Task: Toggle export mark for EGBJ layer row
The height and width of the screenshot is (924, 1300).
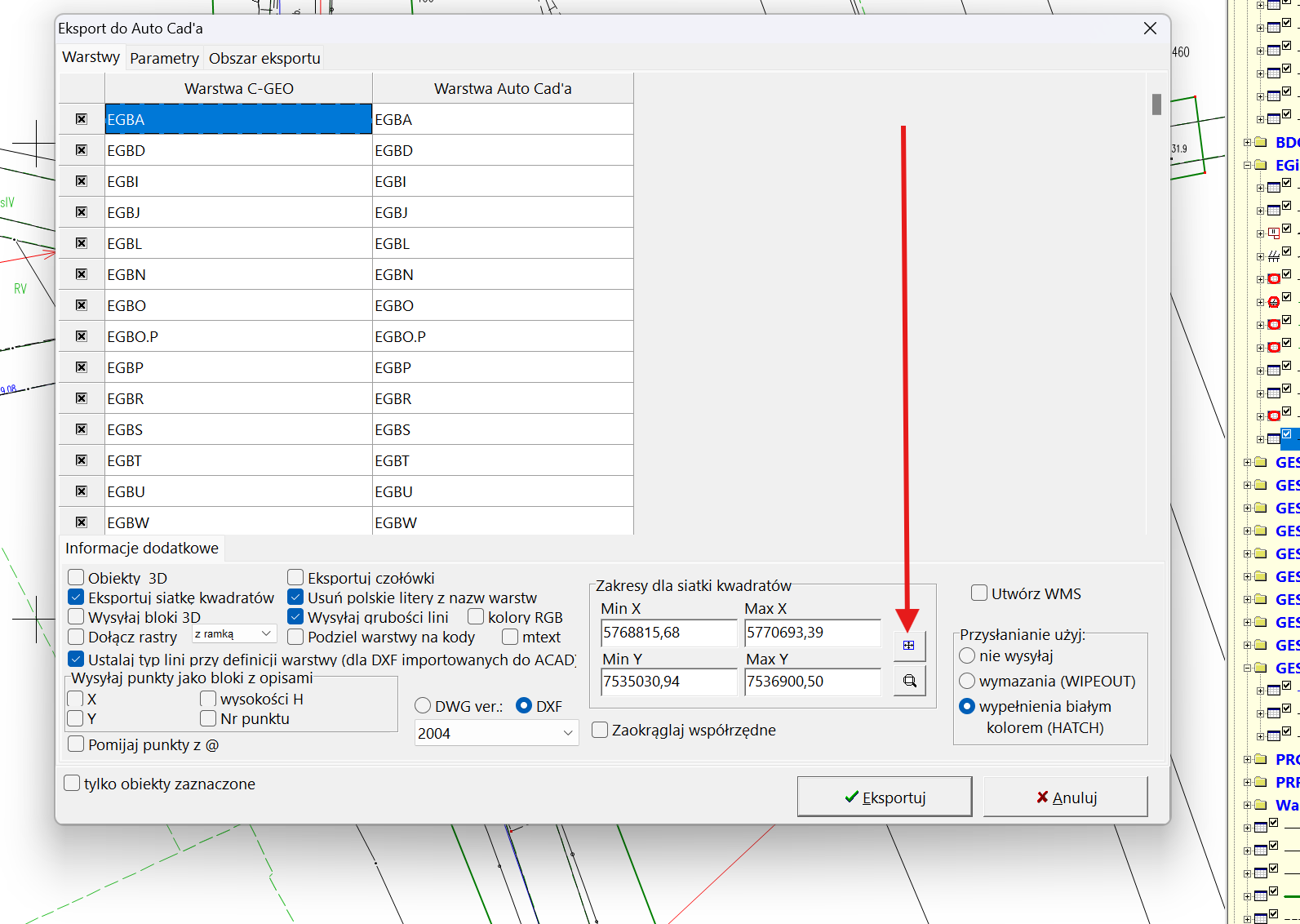Action: click(x=82, y=212)
